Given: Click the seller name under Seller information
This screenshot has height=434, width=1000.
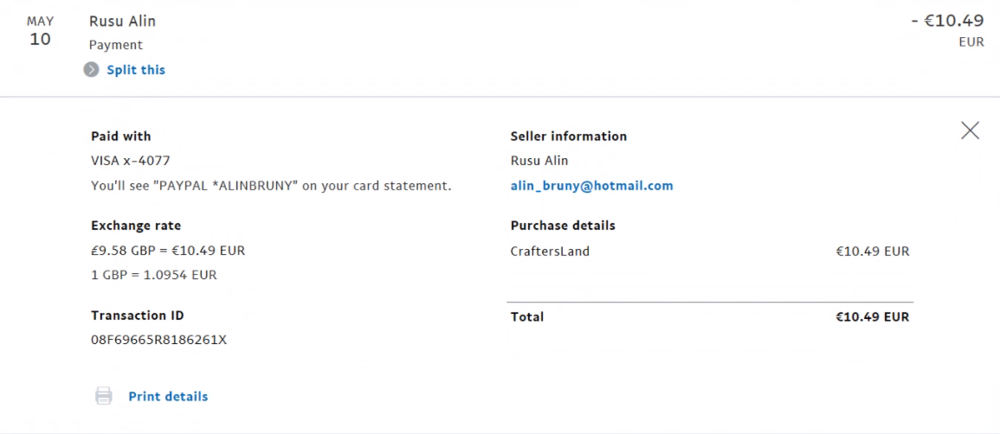Looking at the screenshot, I should click(539, 161).
